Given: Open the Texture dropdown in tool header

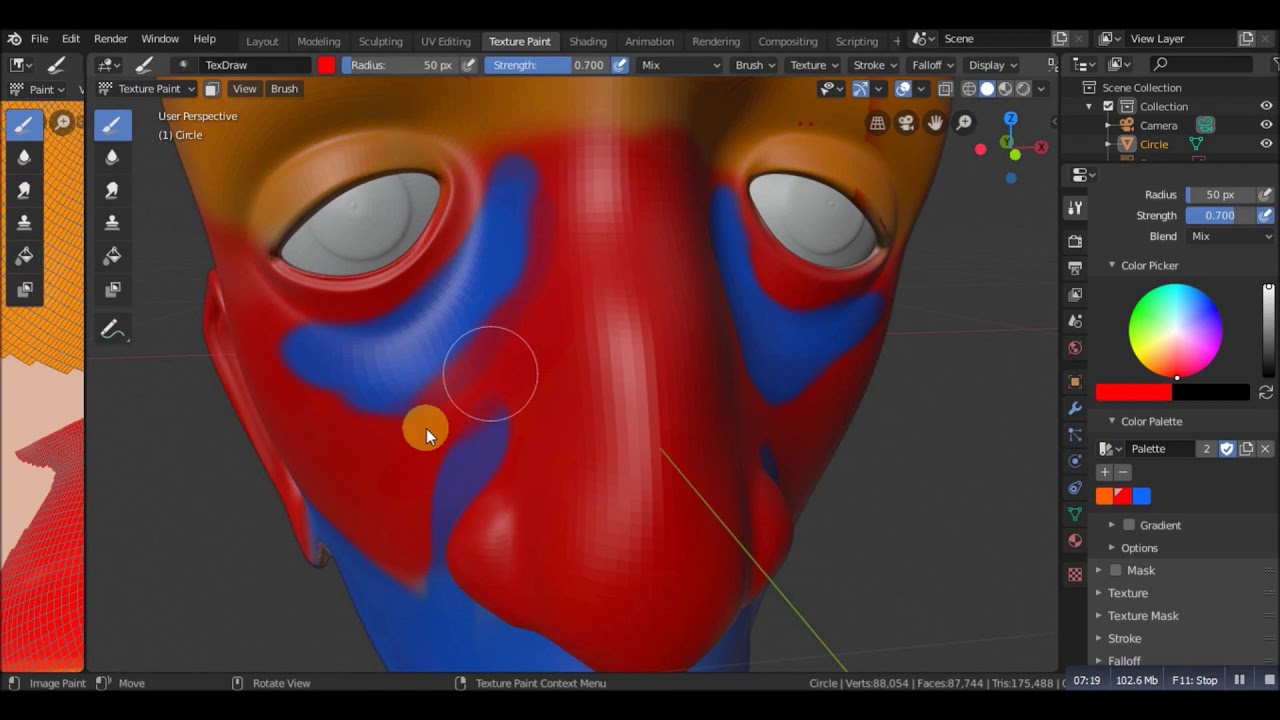Looking at the screenshot, I should pyautogui.click(x=814, y=65).
